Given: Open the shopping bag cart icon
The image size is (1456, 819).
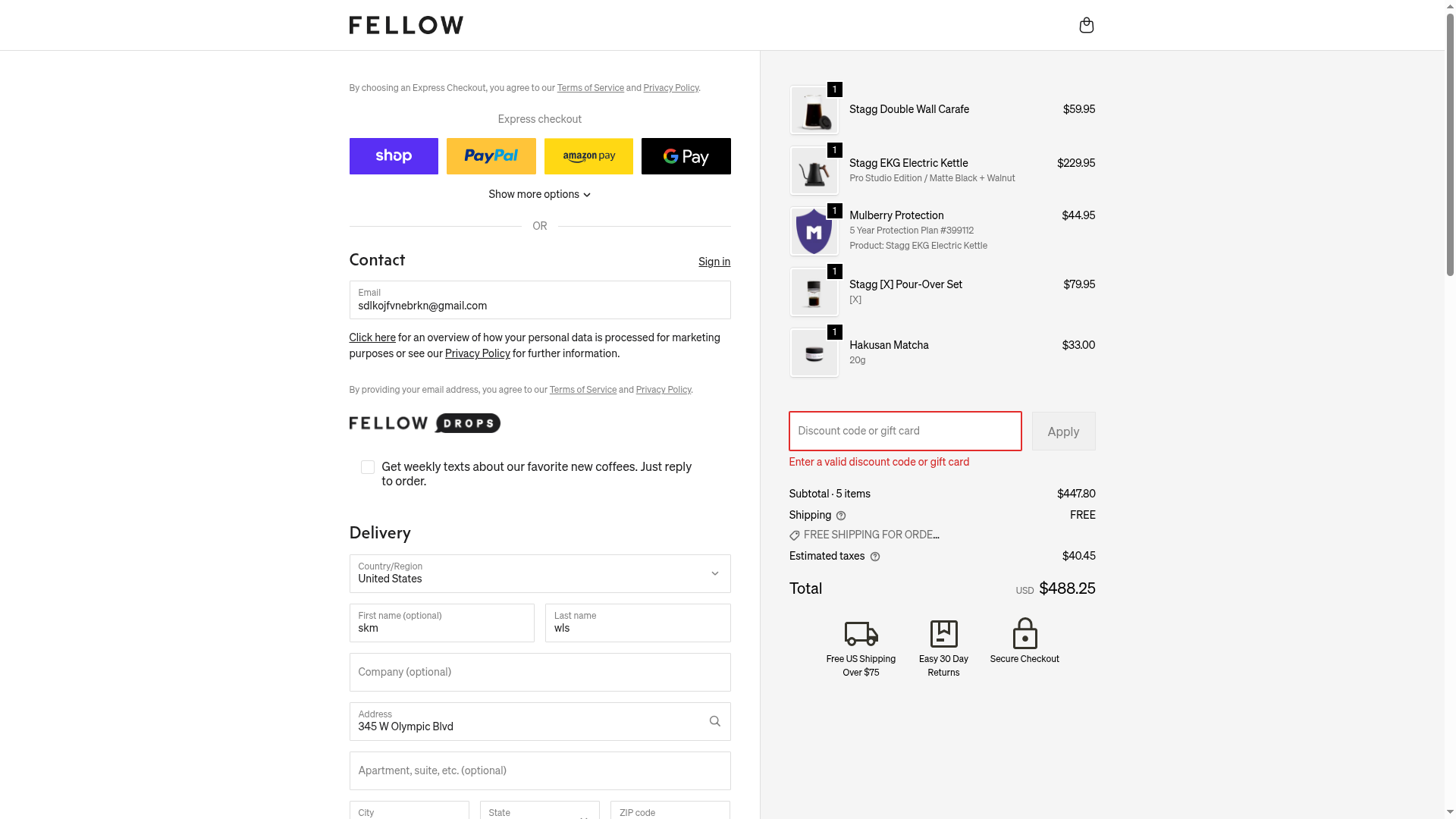Looking at the screenshot, I should (1086, 26).
